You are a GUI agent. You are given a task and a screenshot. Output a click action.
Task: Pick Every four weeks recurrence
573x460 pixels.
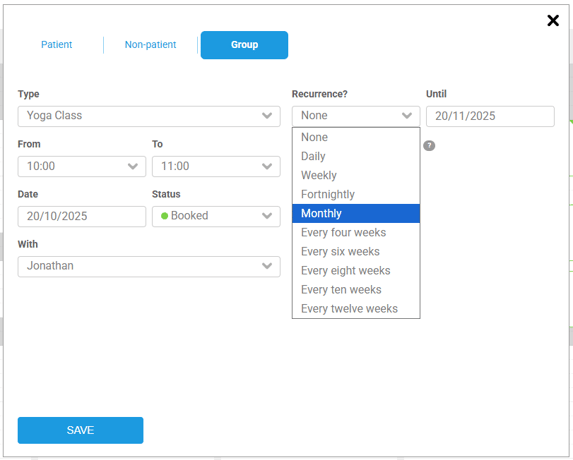[356, 232]
